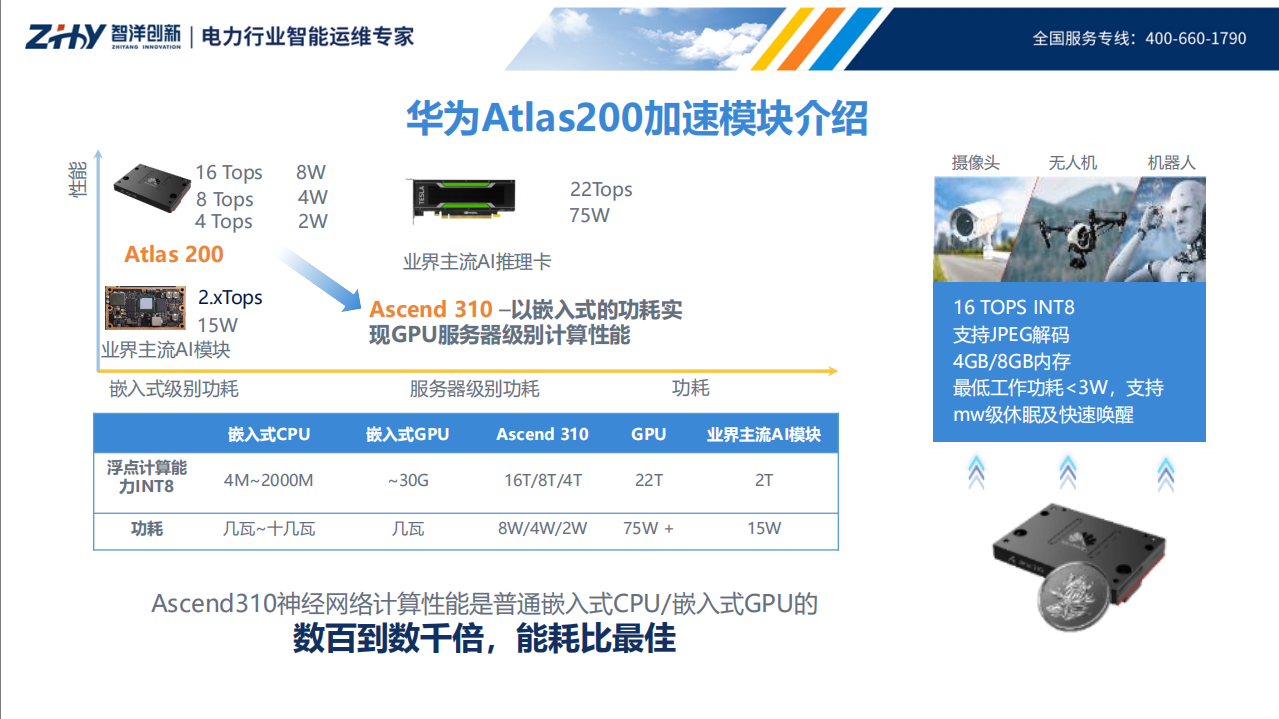Select the 嵌入式CPU column header
The height and width of the screenshot is (719, 1279).
pos(268,434)
